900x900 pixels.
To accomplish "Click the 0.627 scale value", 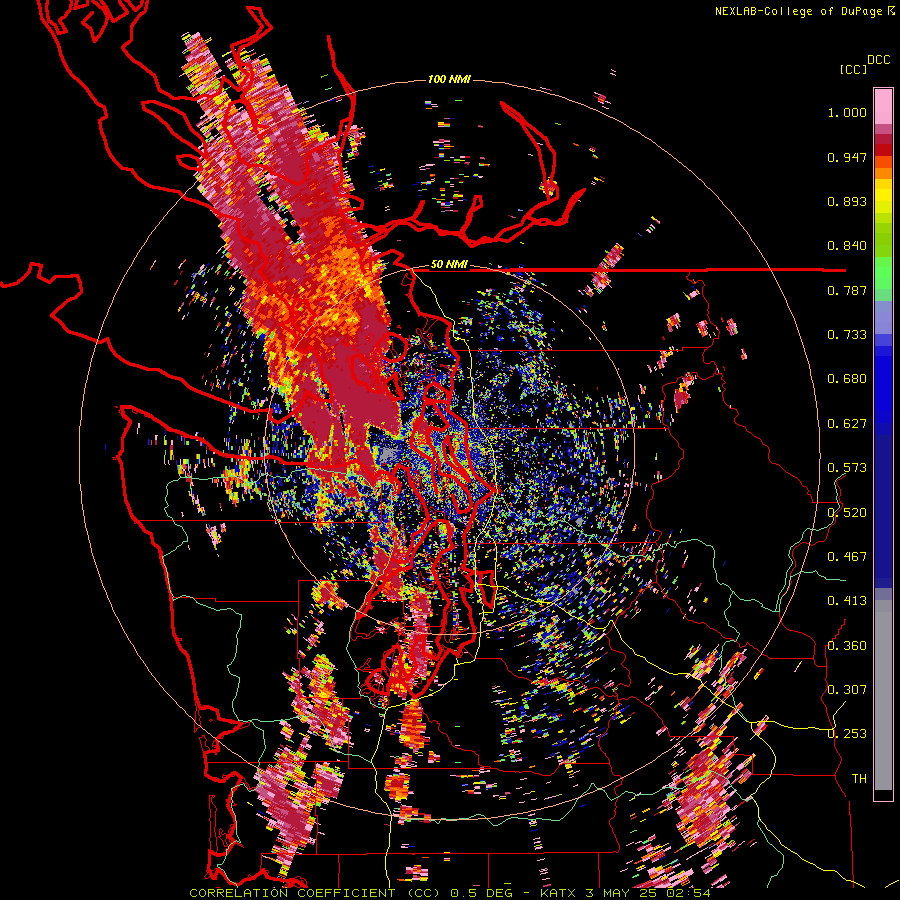I will coord(847,424).
